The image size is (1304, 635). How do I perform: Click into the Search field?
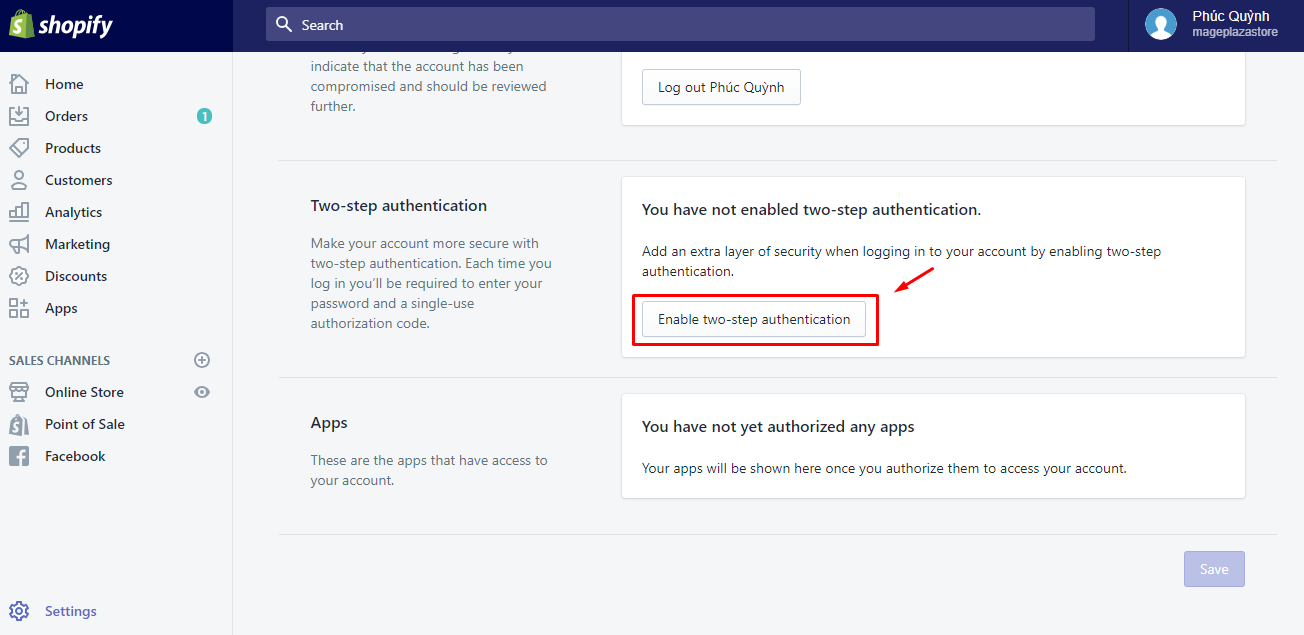coord(680,24)
